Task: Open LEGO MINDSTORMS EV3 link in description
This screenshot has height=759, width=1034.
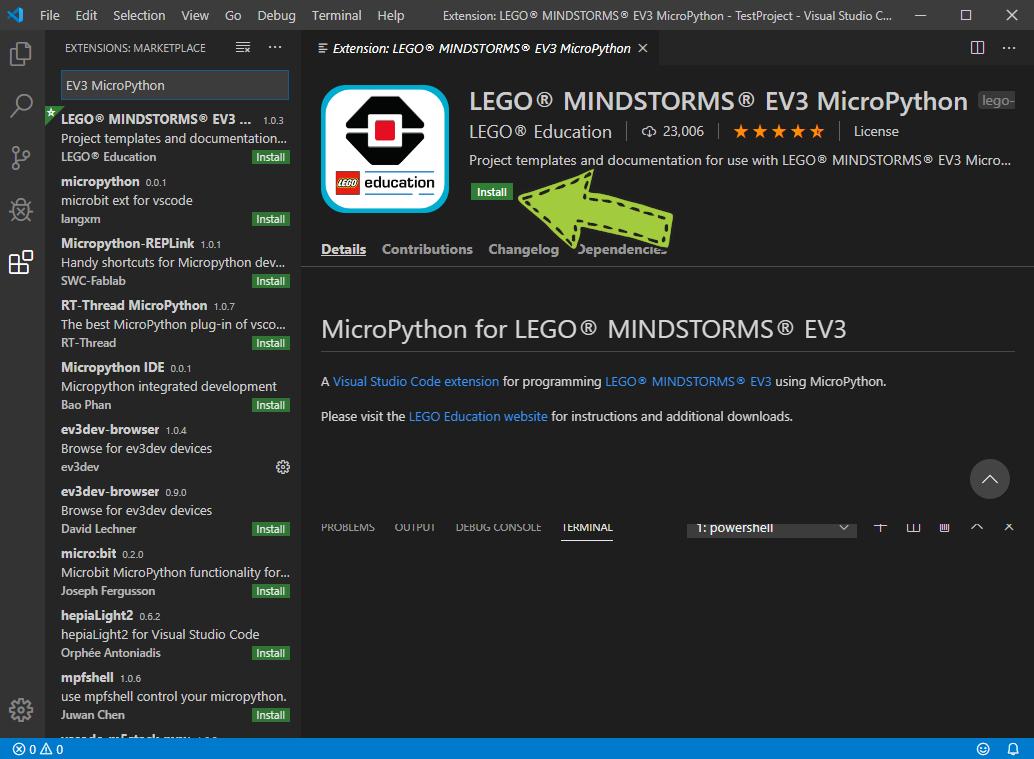Action: [688, 381]
